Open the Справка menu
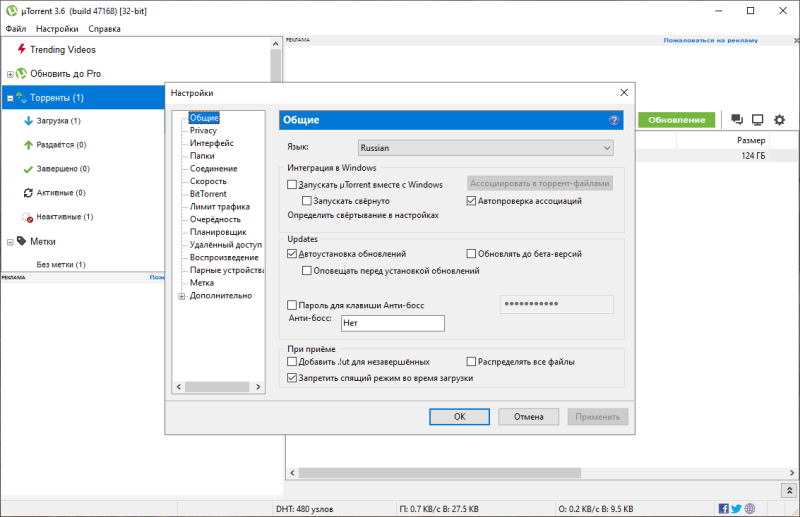The width and height of the screenshot is (800, 517). [x=104, y=29]
